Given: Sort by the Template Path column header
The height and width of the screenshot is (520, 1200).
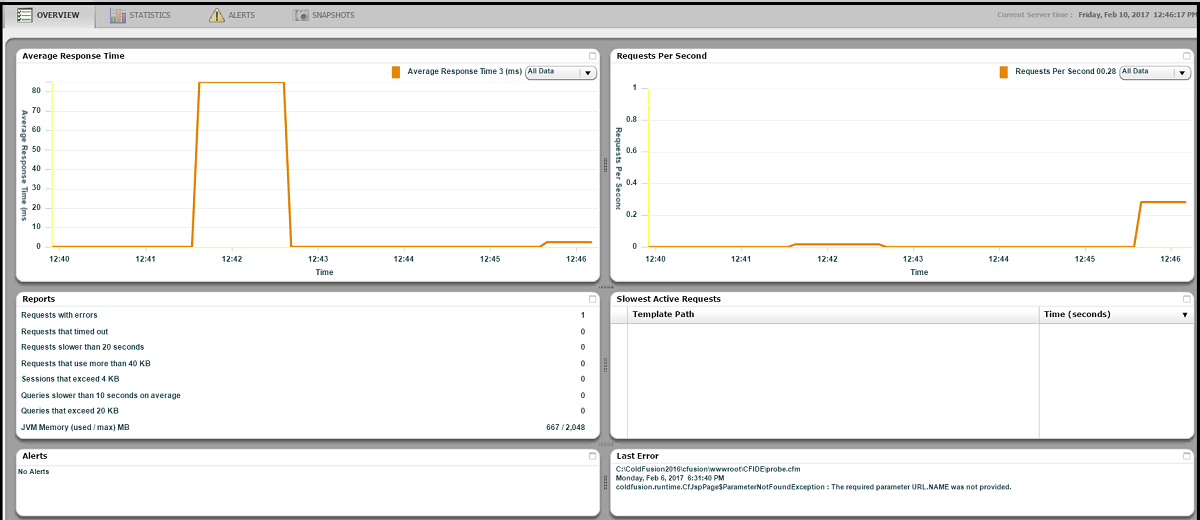Looking at the screenshot, I should [x=834, y=314].
